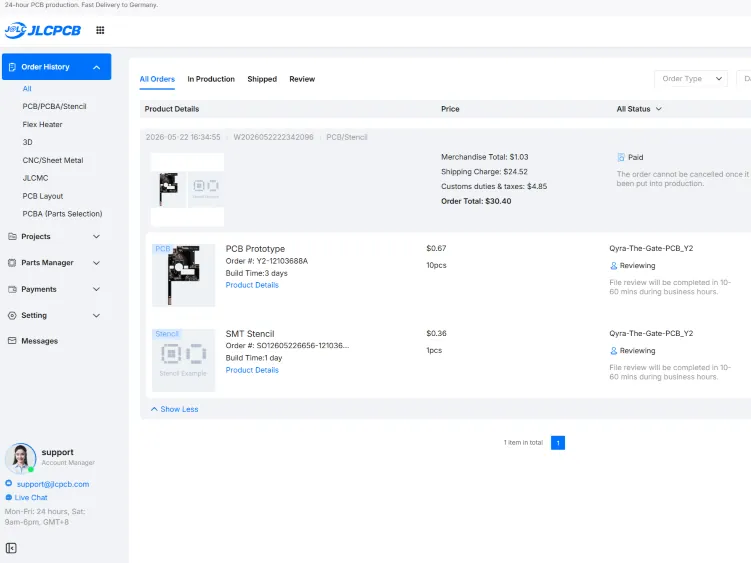Click Reviewing person icon for PCB Prototype
The image size is (751, 563).
click(x=614, y=265)
